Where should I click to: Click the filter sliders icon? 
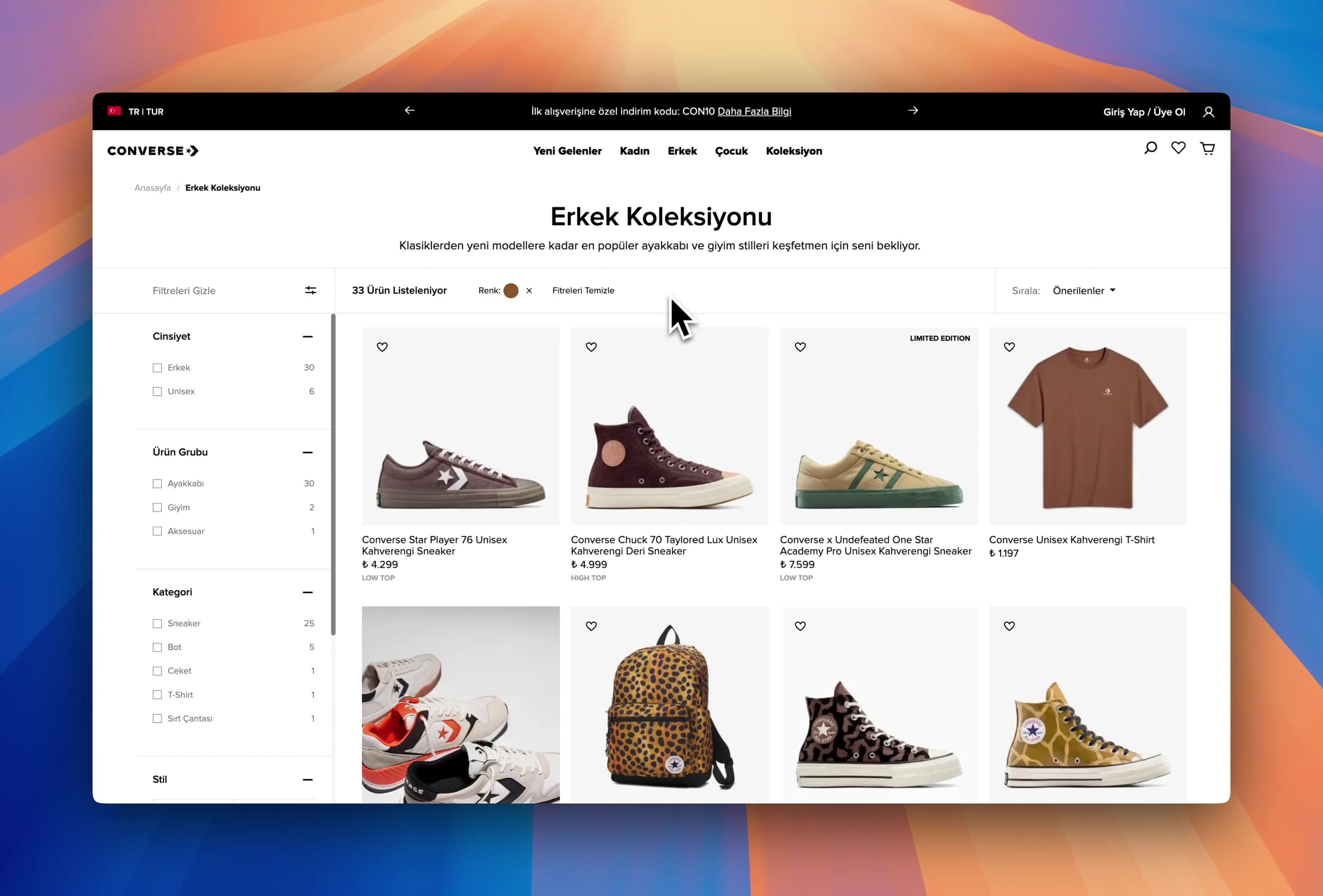coord(310,291)
